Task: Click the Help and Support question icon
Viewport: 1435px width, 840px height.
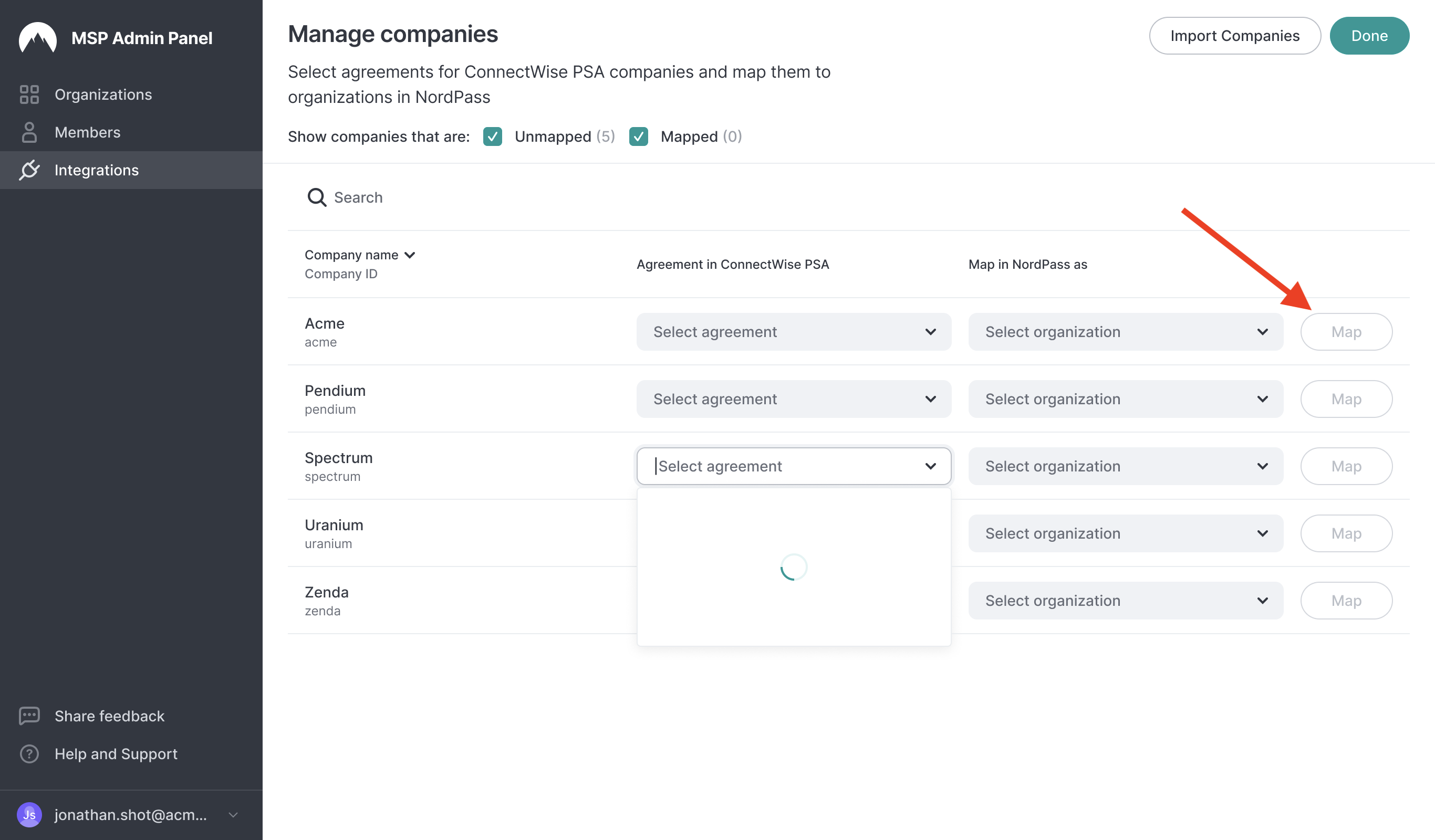Action: point(29,753)
